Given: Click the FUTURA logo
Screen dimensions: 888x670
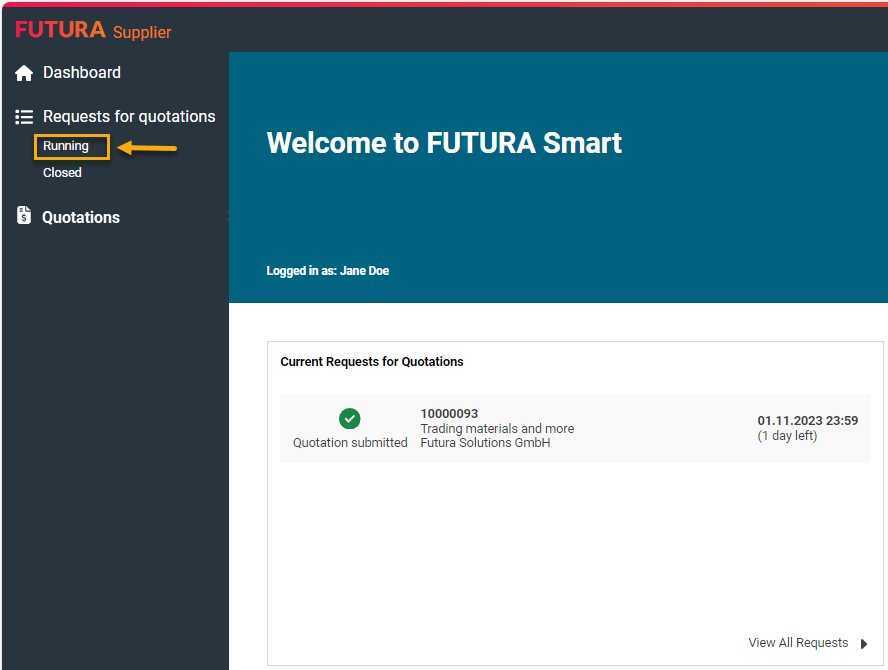Looking at the screenshot, I should (60, 30).
